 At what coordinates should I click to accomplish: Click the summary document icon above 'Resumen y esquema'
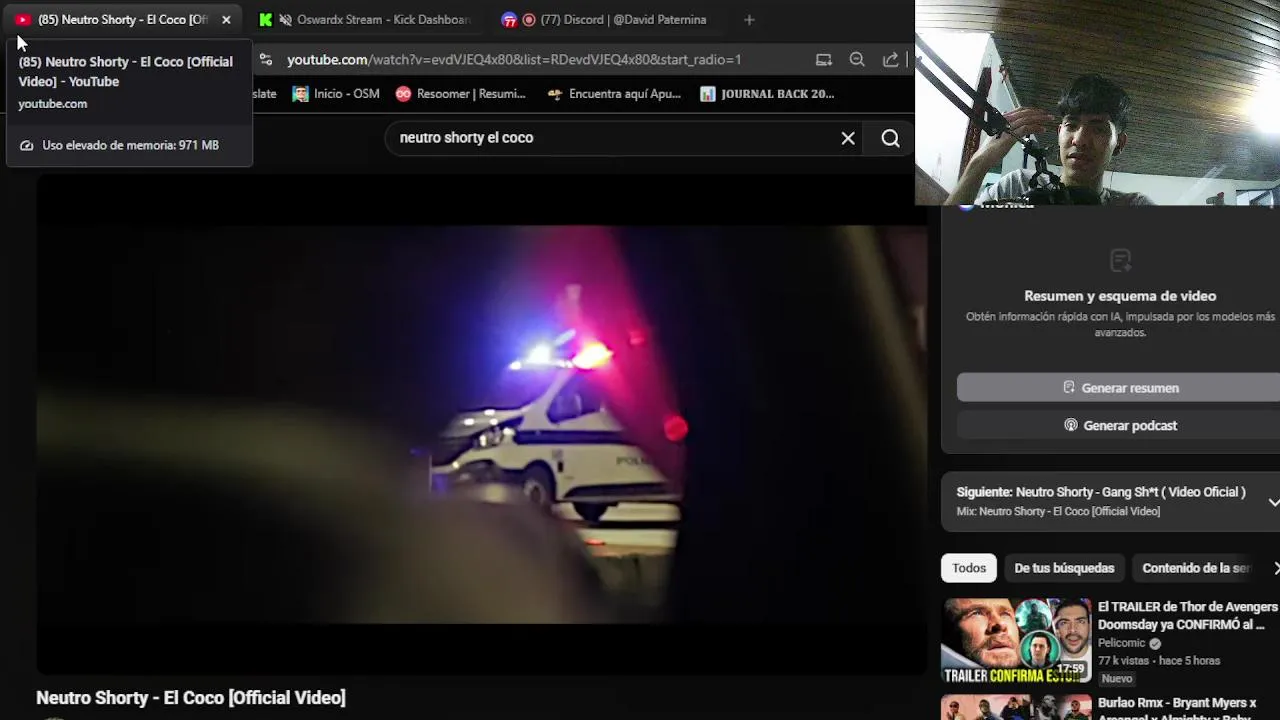tap(1120, 261)
